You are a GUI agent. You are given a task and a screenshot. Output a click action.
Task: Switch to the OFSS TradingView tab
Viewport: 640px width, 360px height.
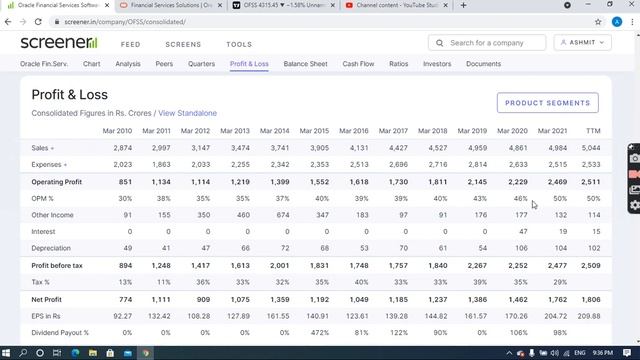tap(283, 5)
